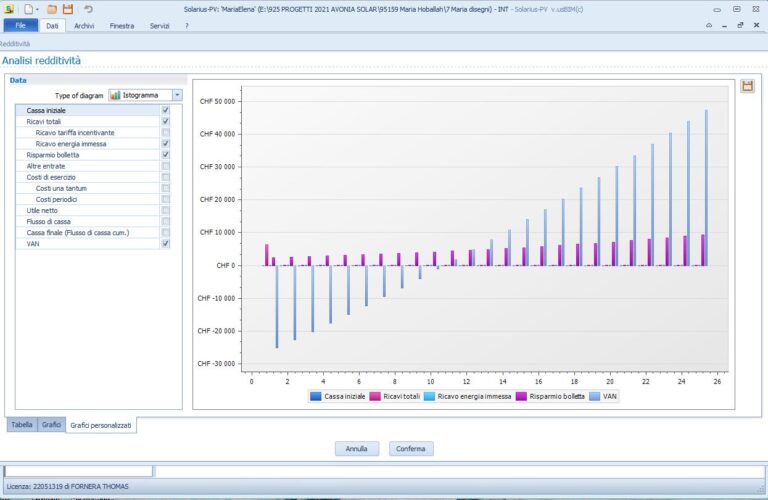Open the Servizi menu
The image size is (768, 500).
[x=160, y=26]
